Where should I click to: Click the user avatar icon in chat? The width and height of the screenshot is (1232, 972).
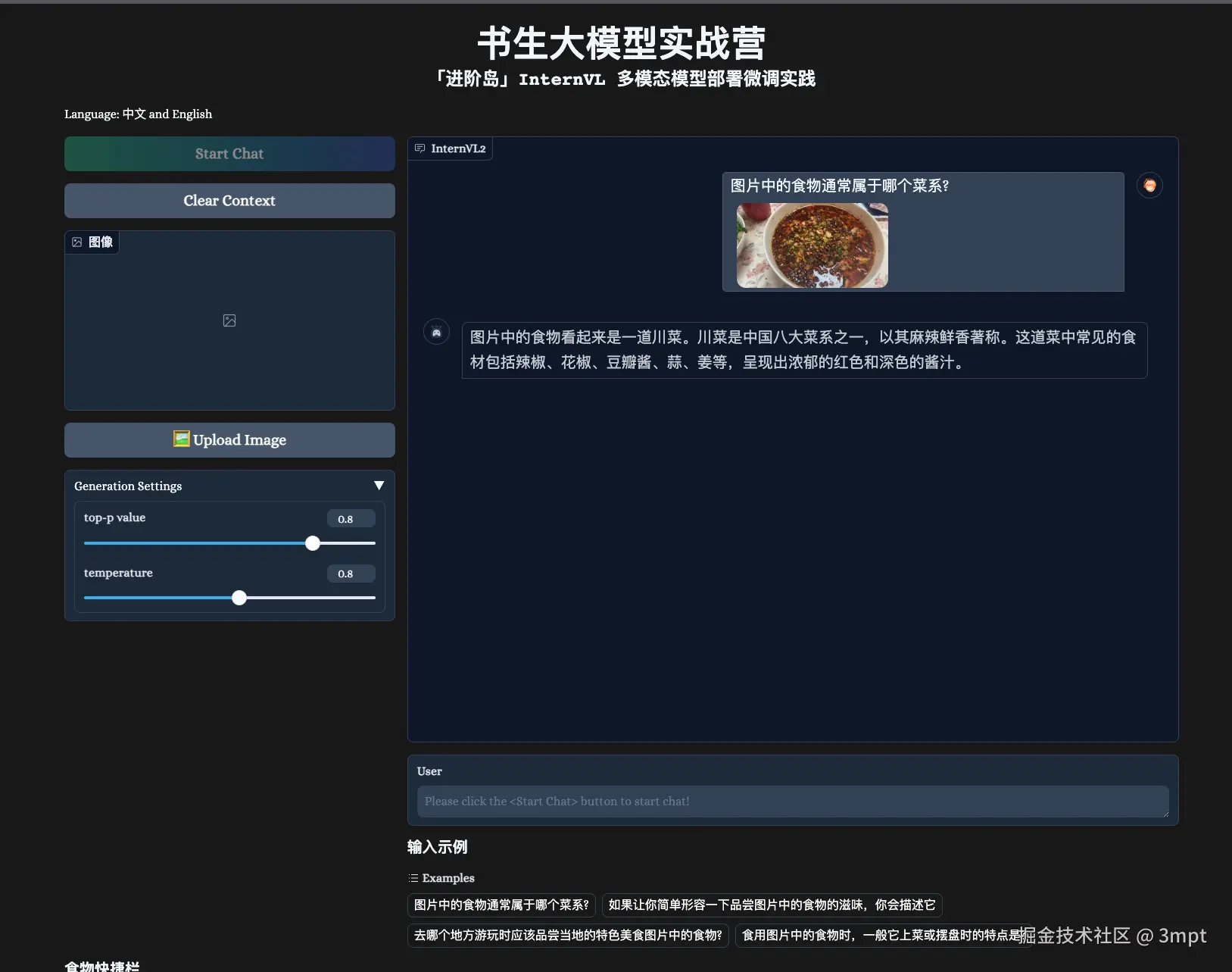[1149, 186]
